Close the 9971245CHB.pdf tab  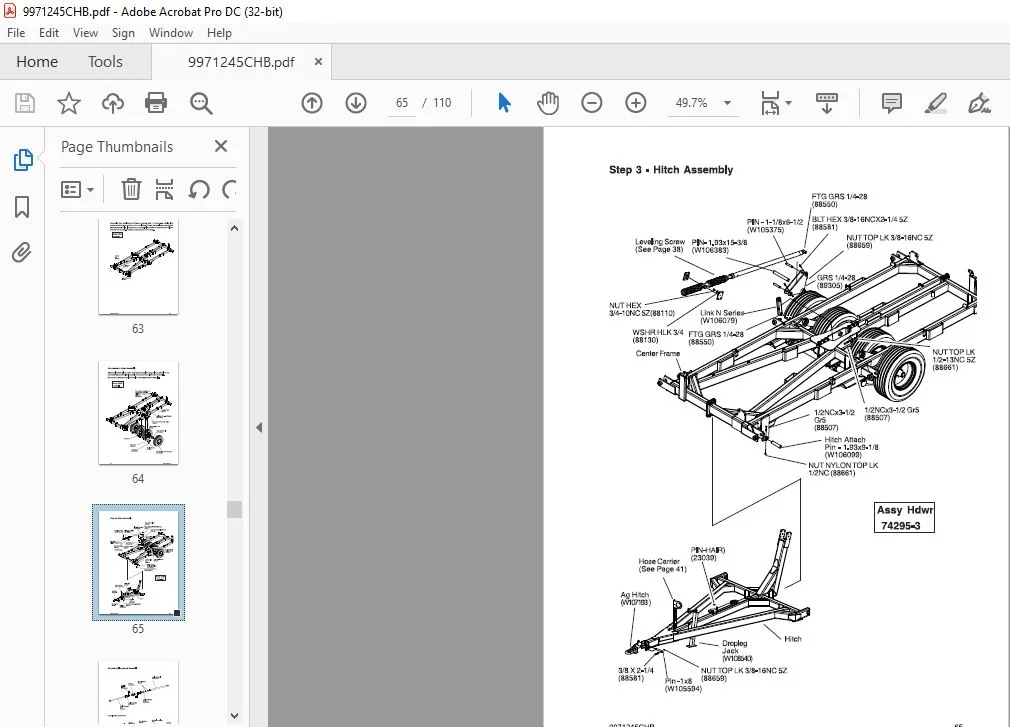point(318,62)
